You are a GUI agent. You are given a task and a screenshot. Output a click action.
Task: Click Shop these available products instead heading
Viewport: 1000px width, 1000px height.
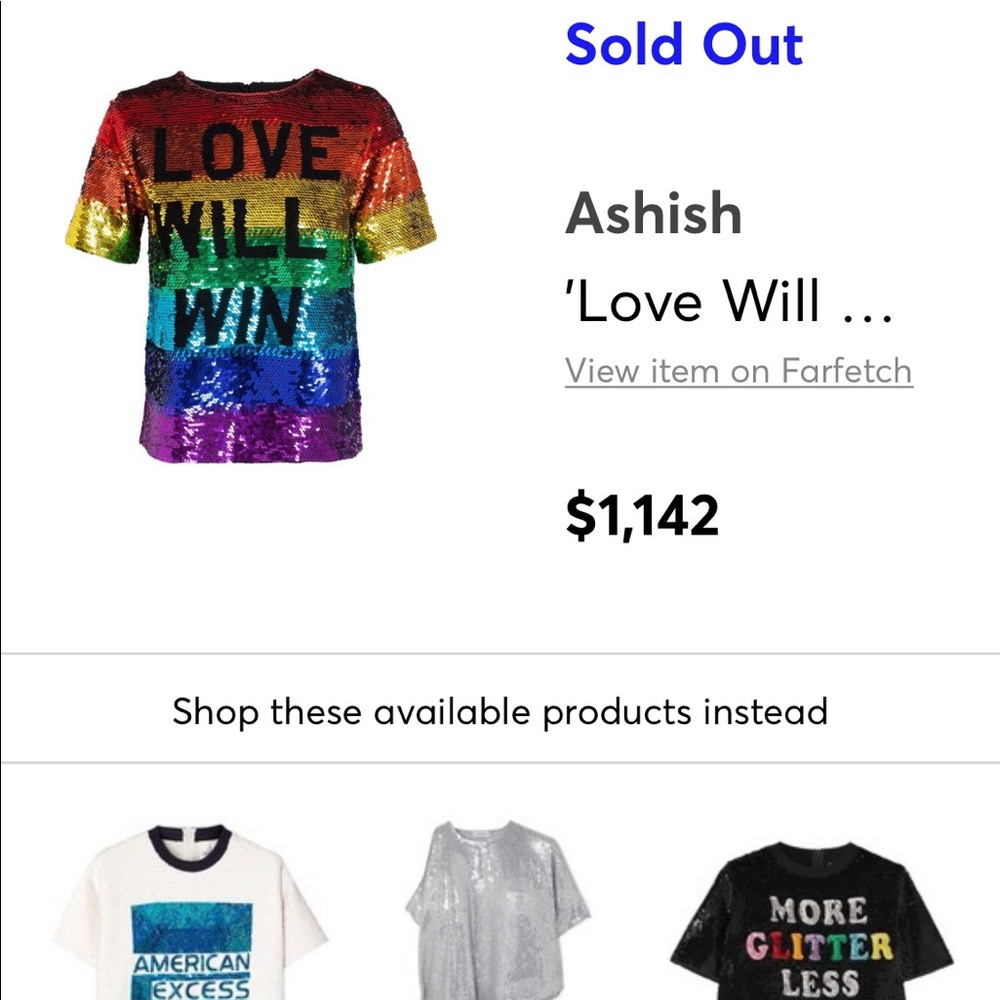coord(500,712)
